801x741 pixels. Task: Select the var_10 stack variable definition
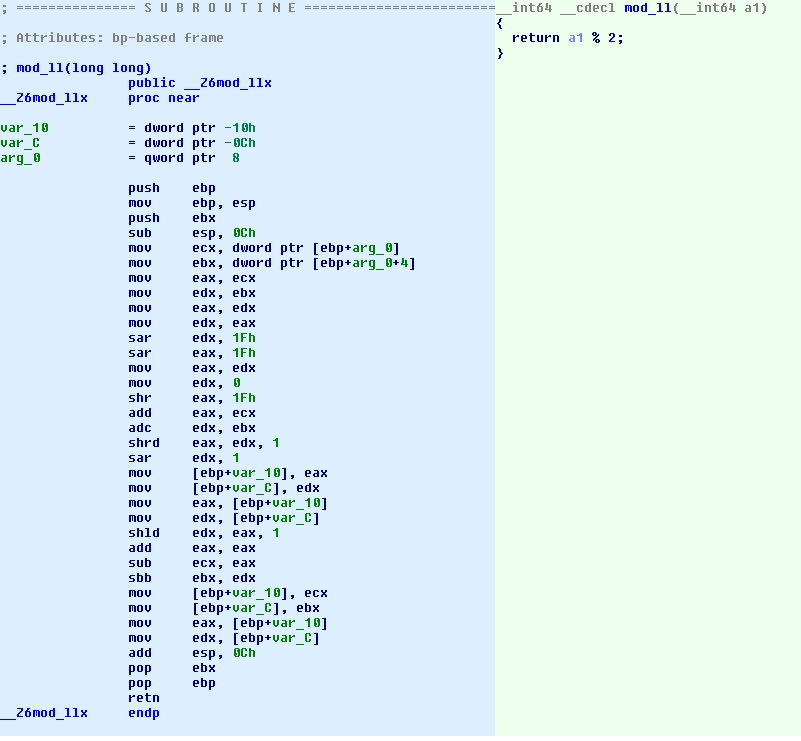(x=24, y=128)
